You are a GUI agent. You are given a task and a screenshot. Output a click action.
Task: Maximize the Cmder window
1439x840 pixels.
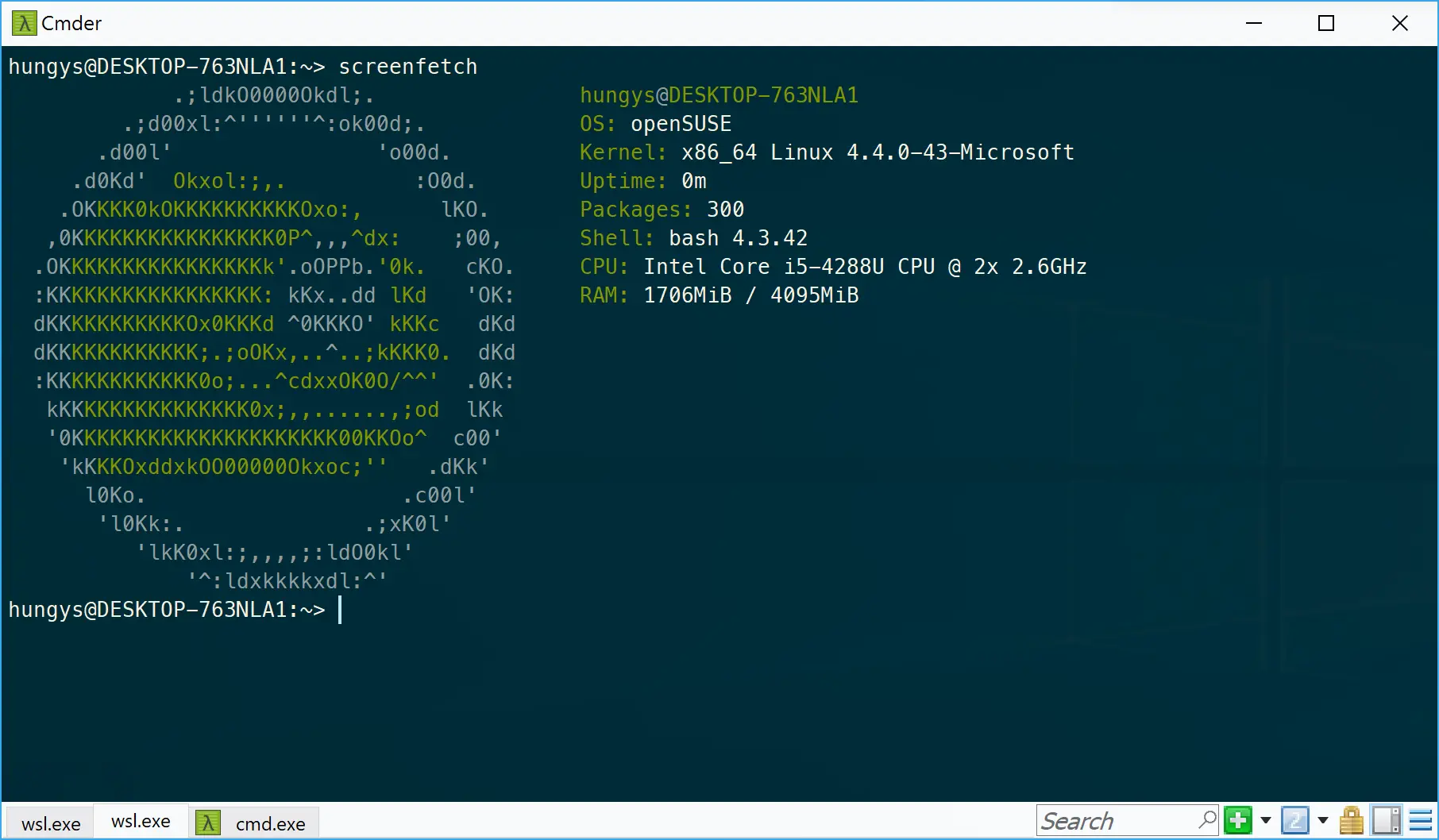tap(1326, 23)
